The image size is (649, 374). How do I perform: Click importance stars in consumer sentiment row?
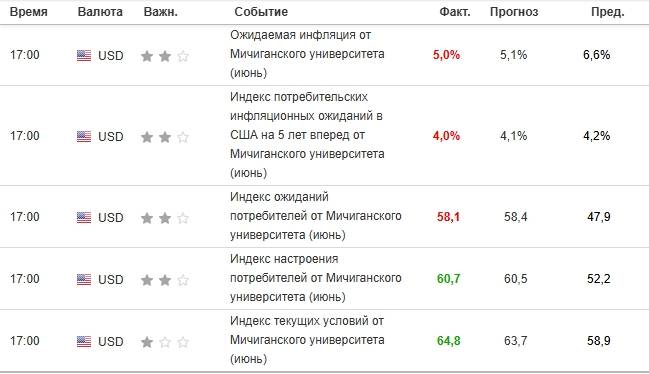(x=165, y=280)
